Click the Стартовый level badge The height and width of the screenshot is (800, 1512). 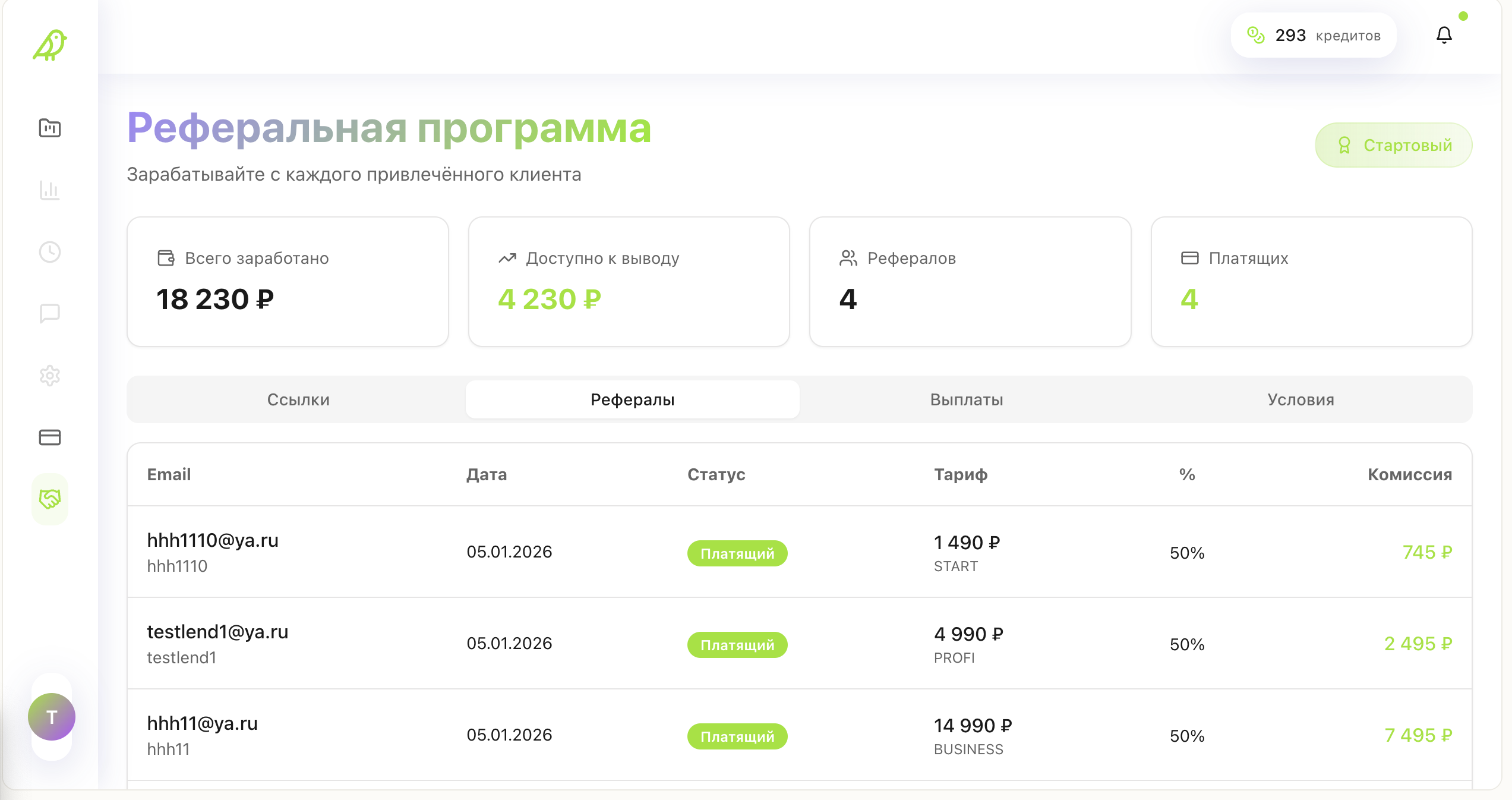tap(1393, 144)
